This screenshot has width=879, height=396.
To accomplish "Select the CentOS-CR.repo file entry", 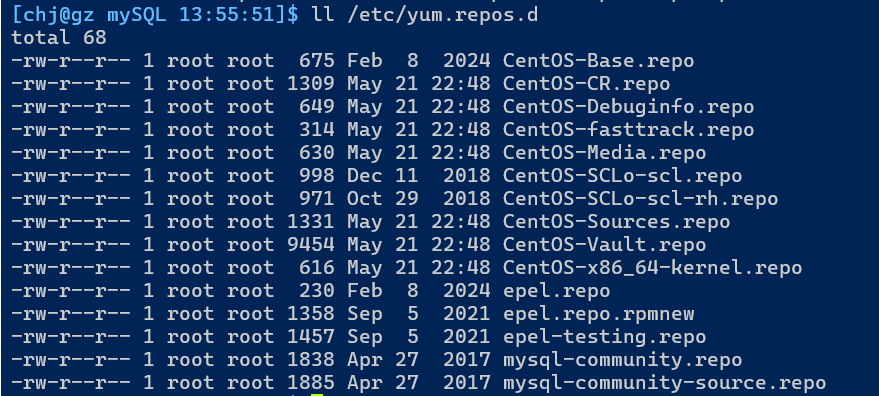I will tap(586, 84).
